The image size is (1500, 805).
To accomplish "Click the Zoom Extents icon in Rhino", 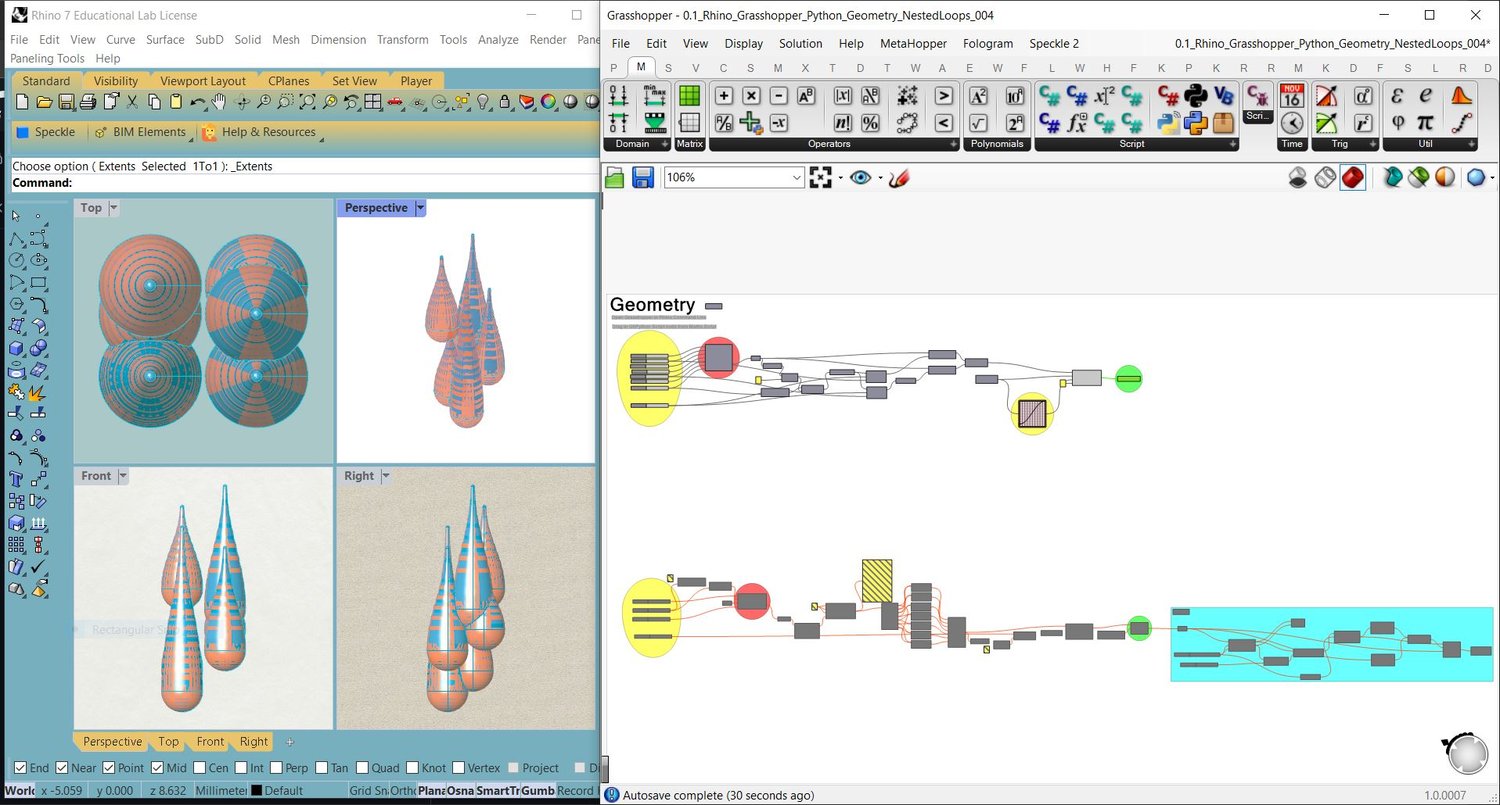I will (307, 102).
